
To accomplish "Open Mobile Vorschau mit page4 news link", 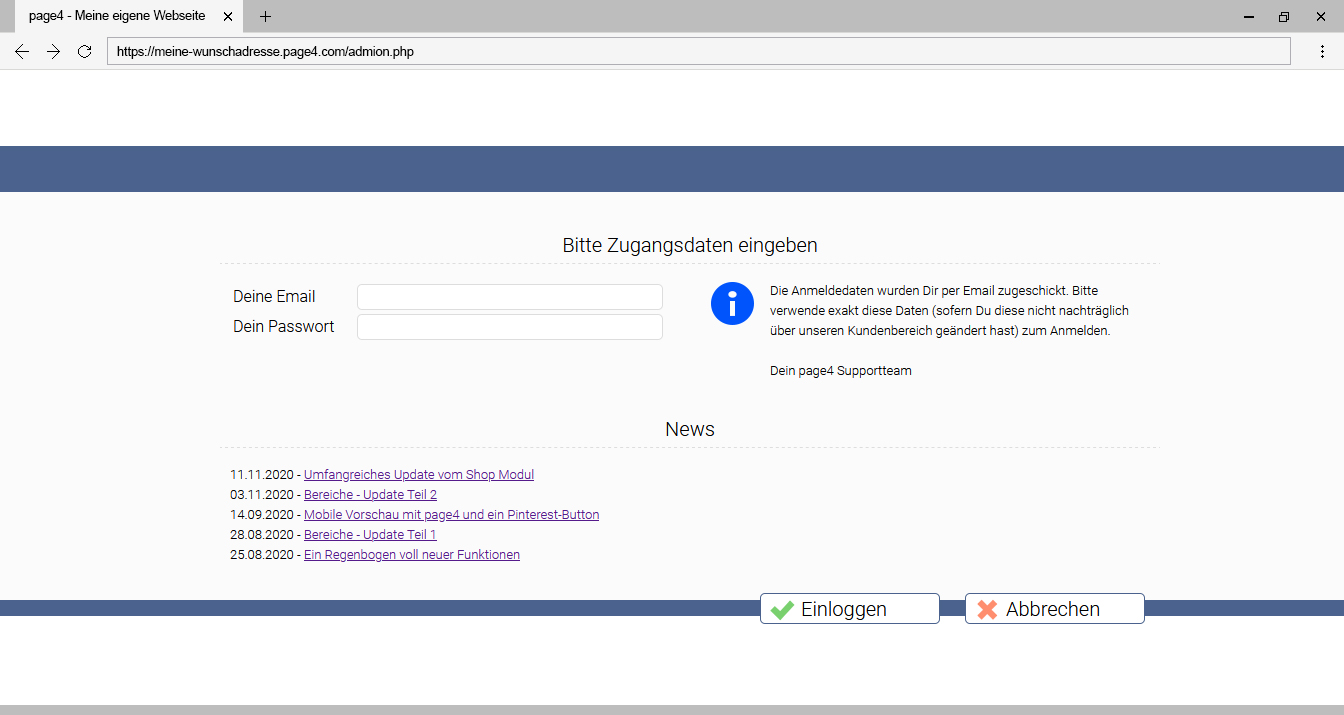I will (451, 515).
